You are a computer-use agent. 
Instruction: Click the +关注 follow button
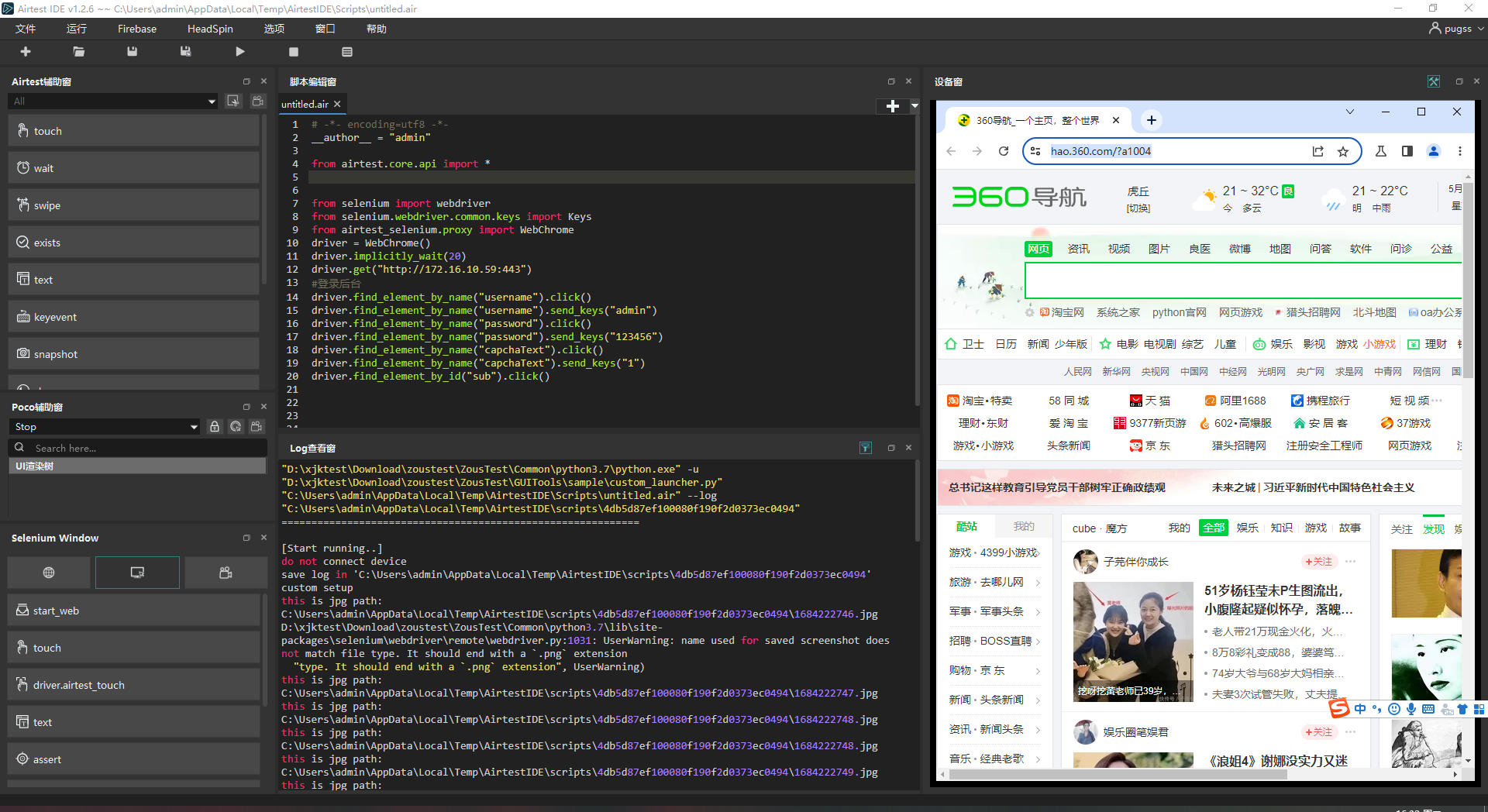click(x=1318, y=561)
